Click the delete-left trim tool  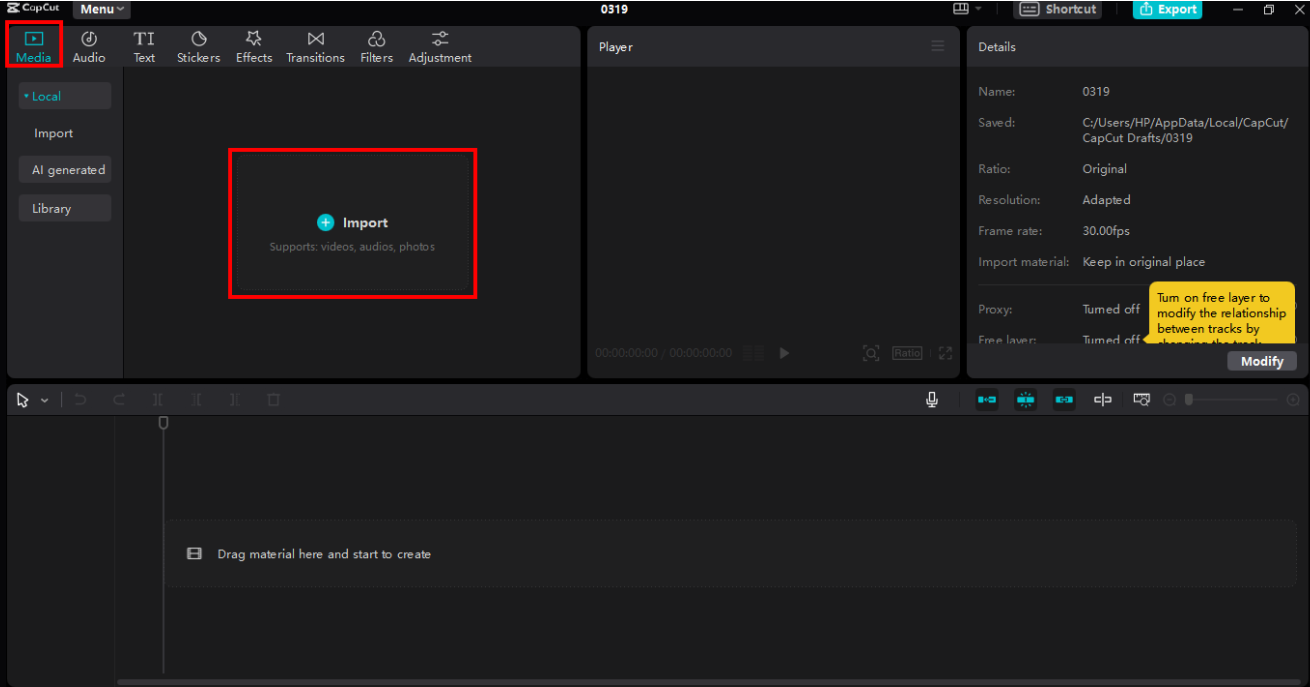(x=196, y=400)
